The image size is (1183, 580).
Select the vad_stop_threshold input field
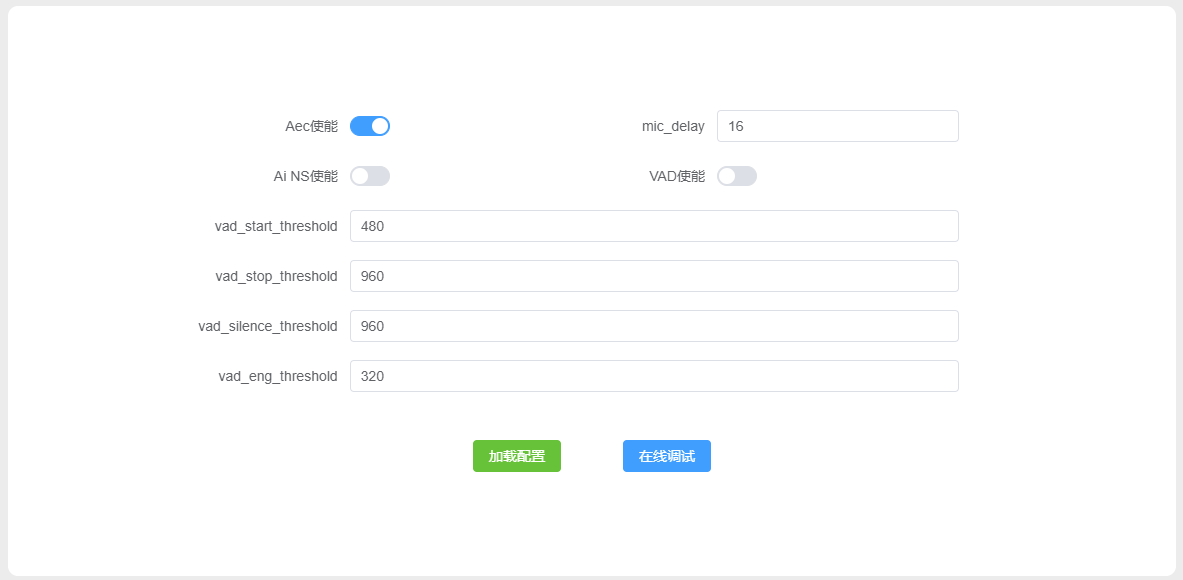coord(654,276)
